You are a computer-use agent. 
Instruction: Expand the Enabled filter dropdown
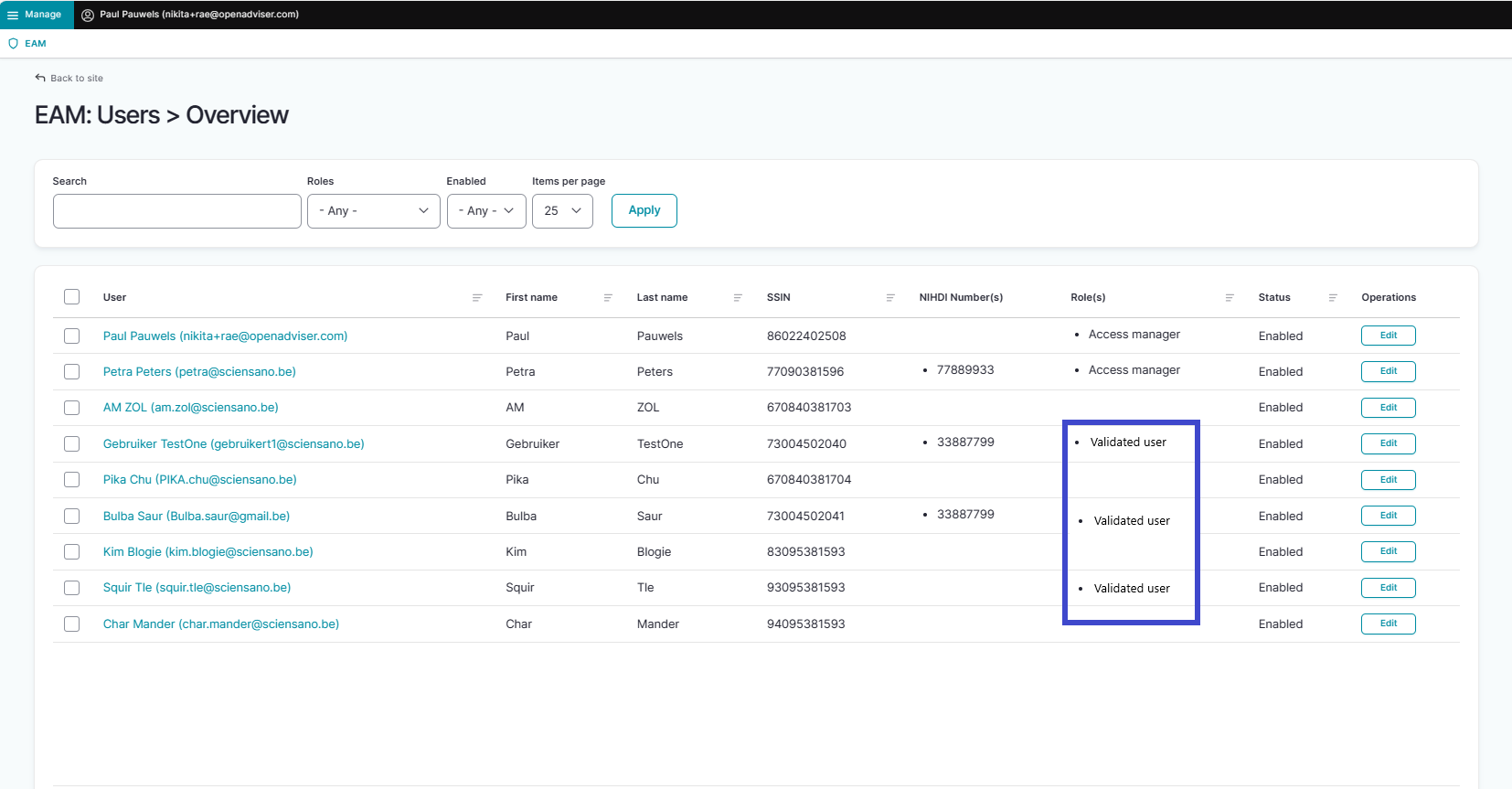[485, 211]
